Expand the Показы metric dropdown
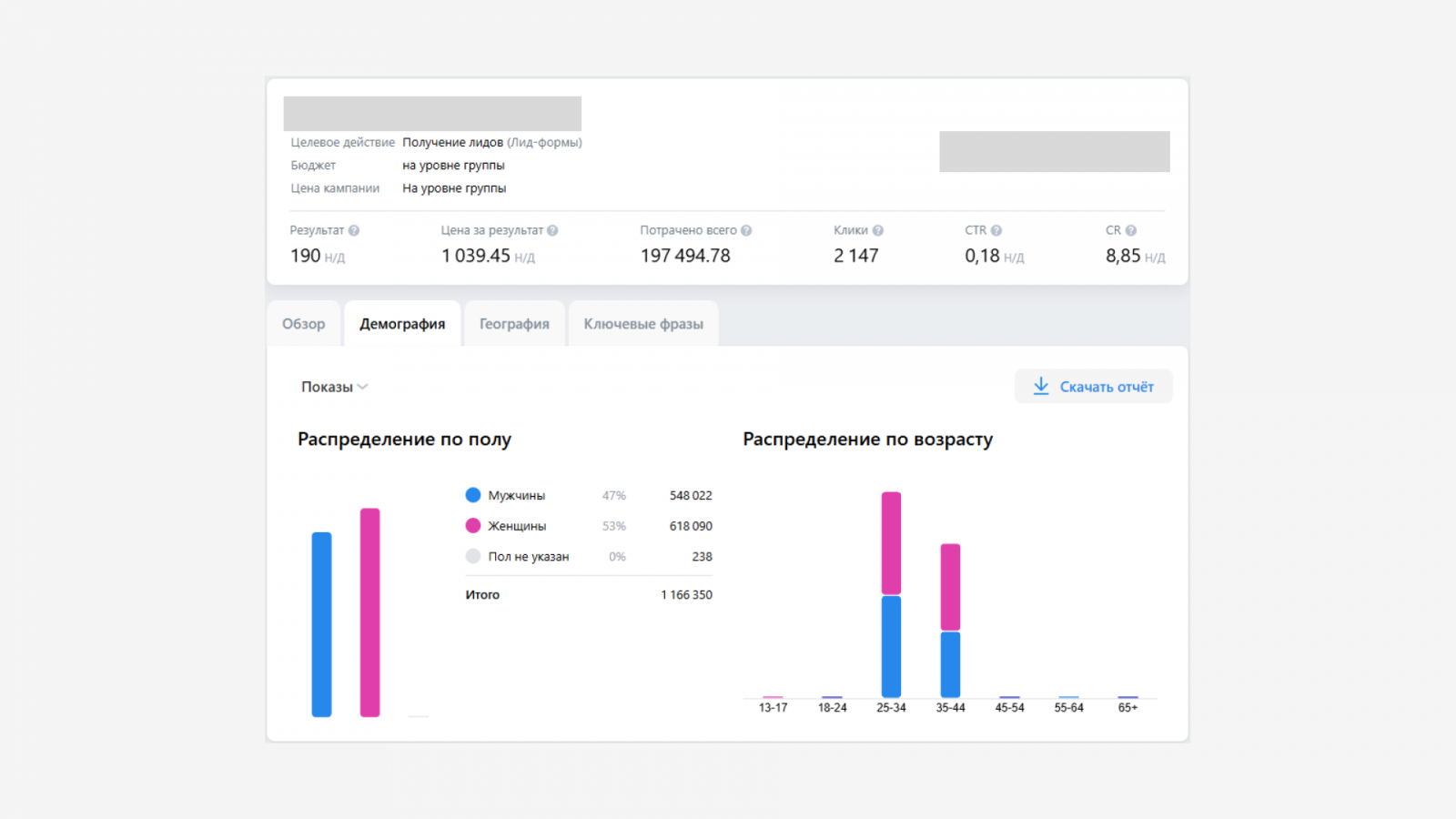Image resolution: width=1456 pixels, height=819 pixels. pyautogui.click(x=335, y=387)
